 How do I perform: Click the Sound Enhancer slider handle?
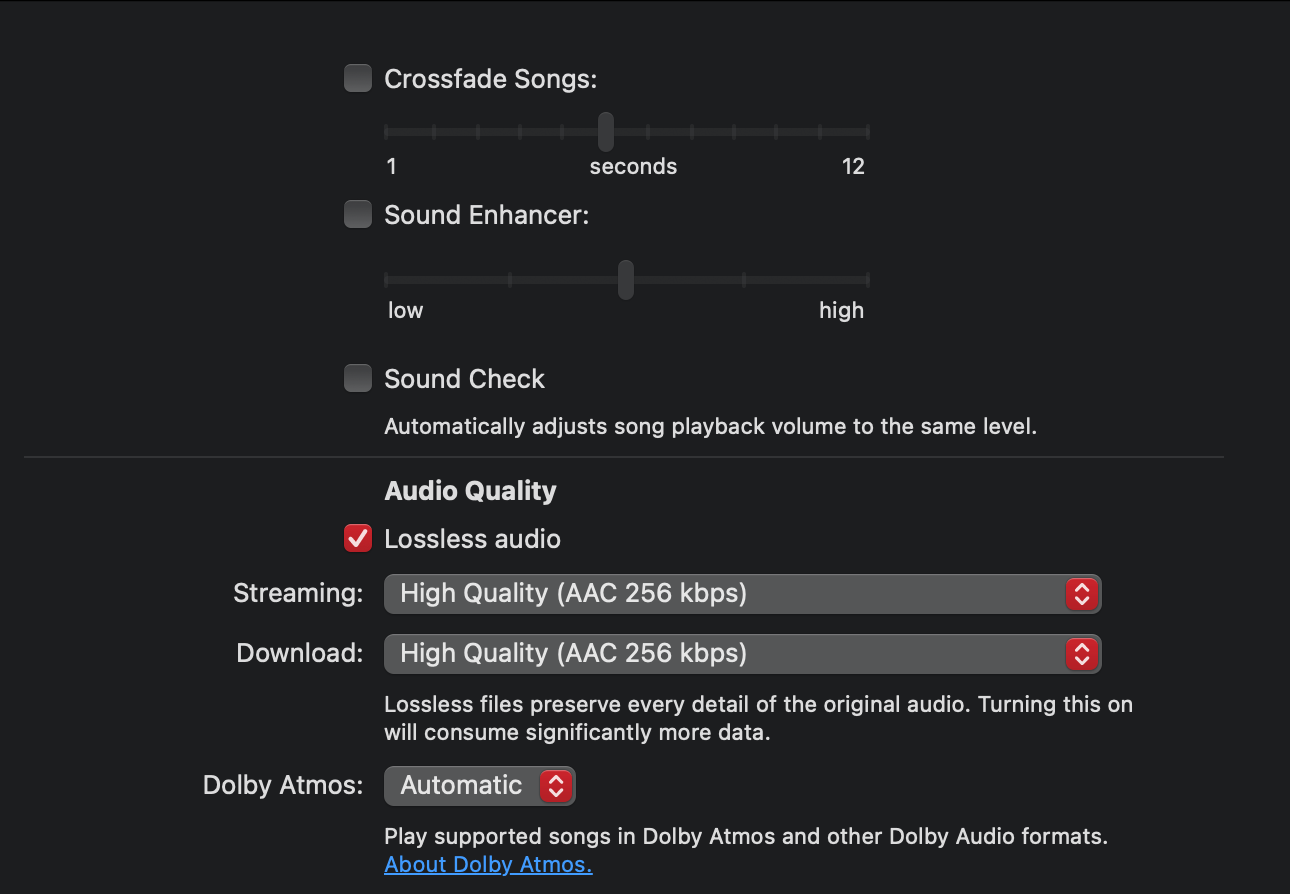pyautogui.click(x=626, y=281)
